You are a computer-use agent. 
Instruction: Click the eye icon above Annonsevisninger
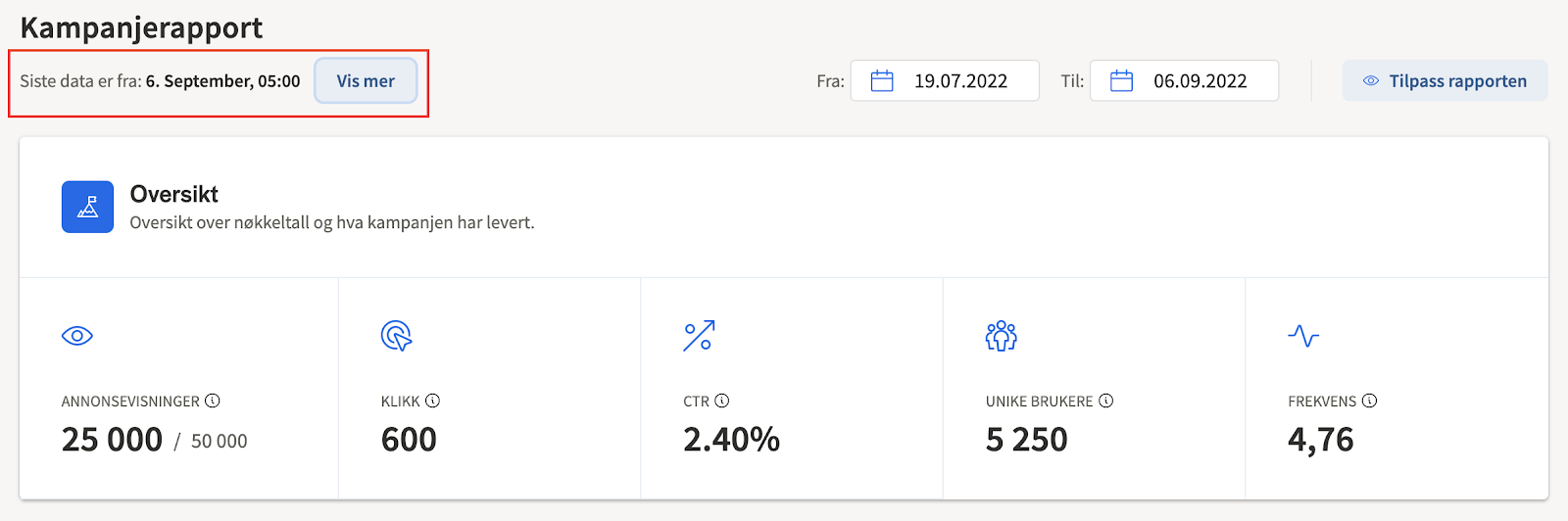(x=77, y=336)
